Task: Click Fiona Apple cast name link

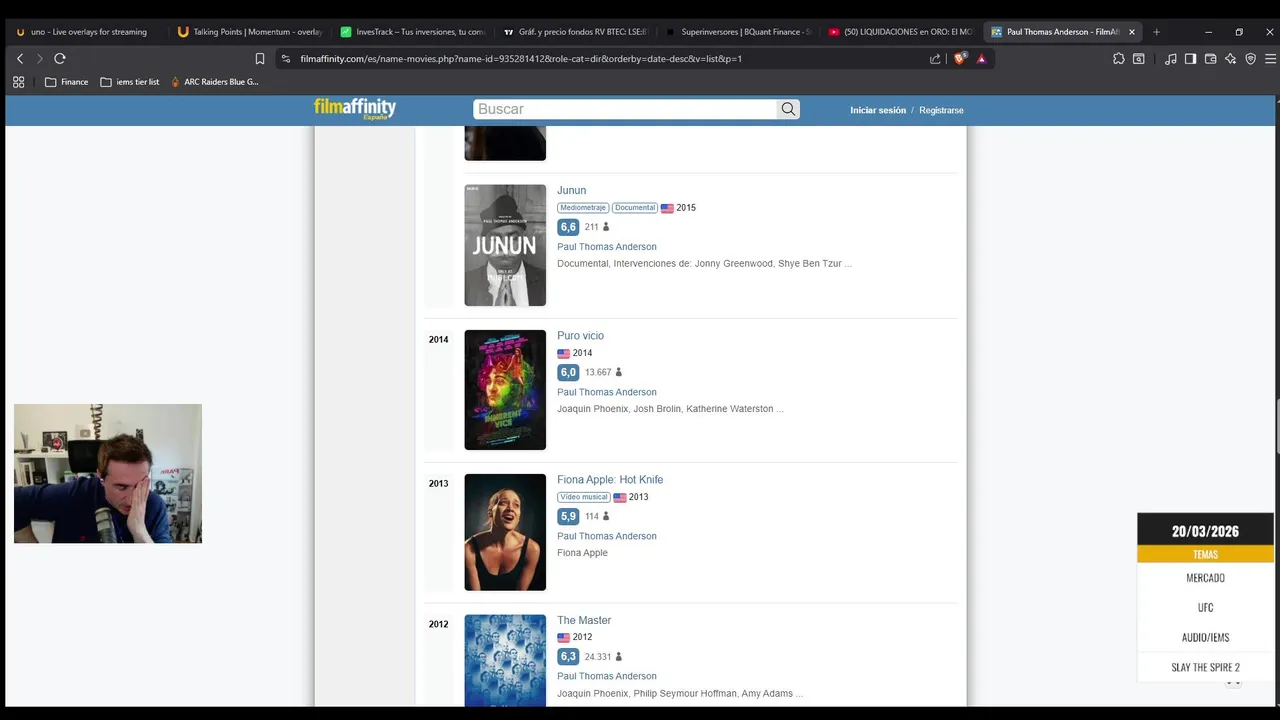Action: point(582,553)
